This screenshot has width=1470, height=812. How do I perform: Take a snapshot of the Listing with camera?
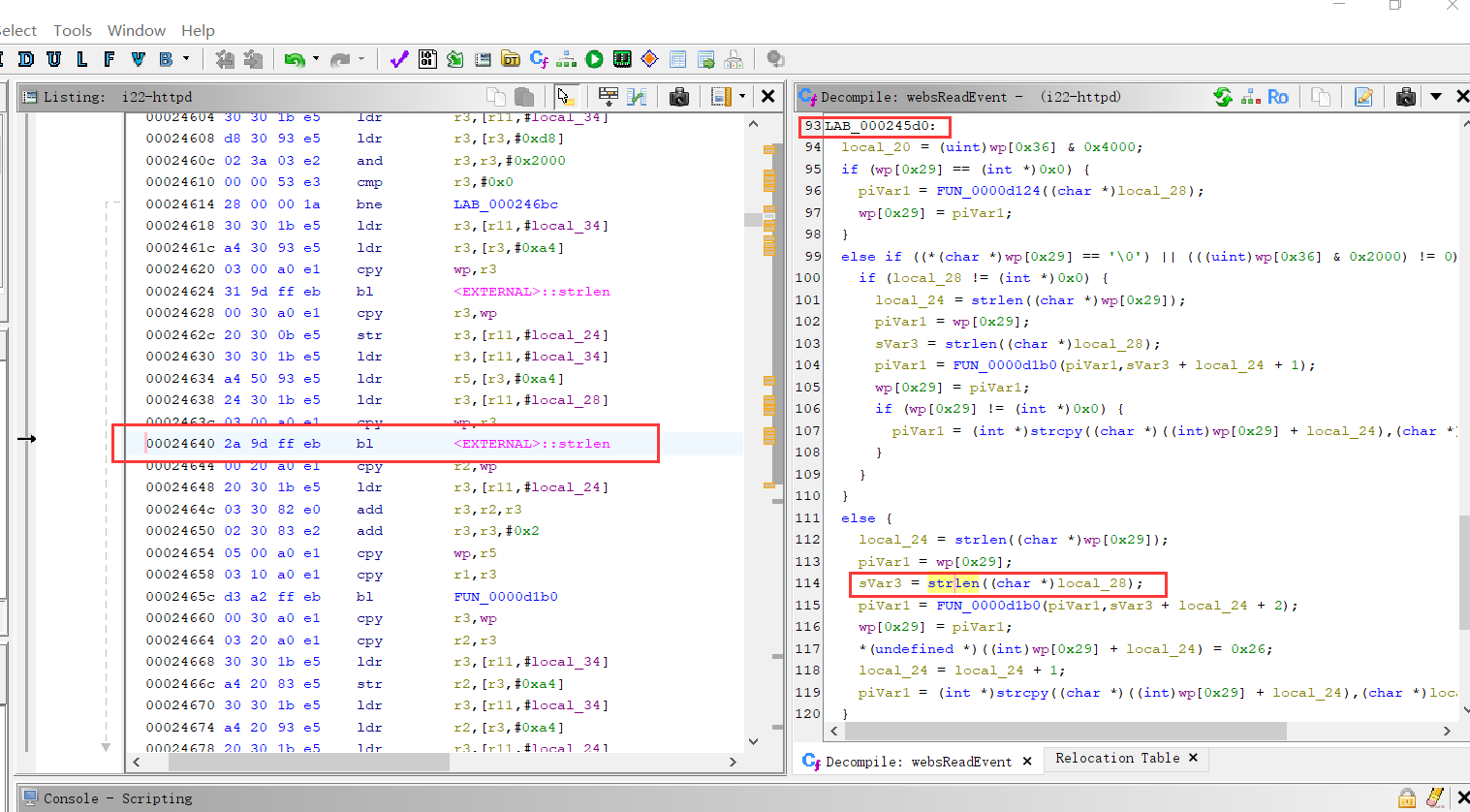(679, 96)
